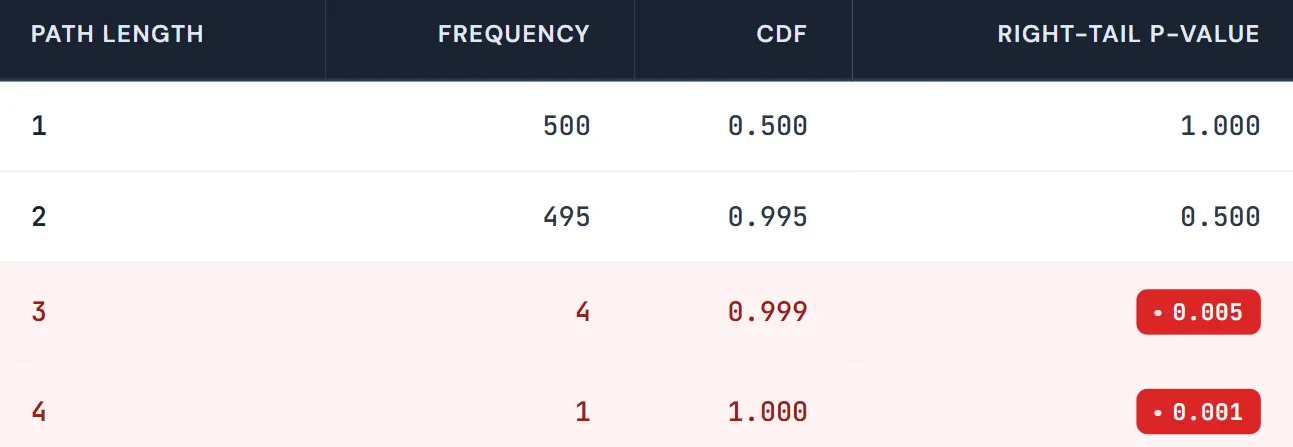Click frequency value 500
The image size is (1293, 447).
pyautogui.click(x=566, y=126)
